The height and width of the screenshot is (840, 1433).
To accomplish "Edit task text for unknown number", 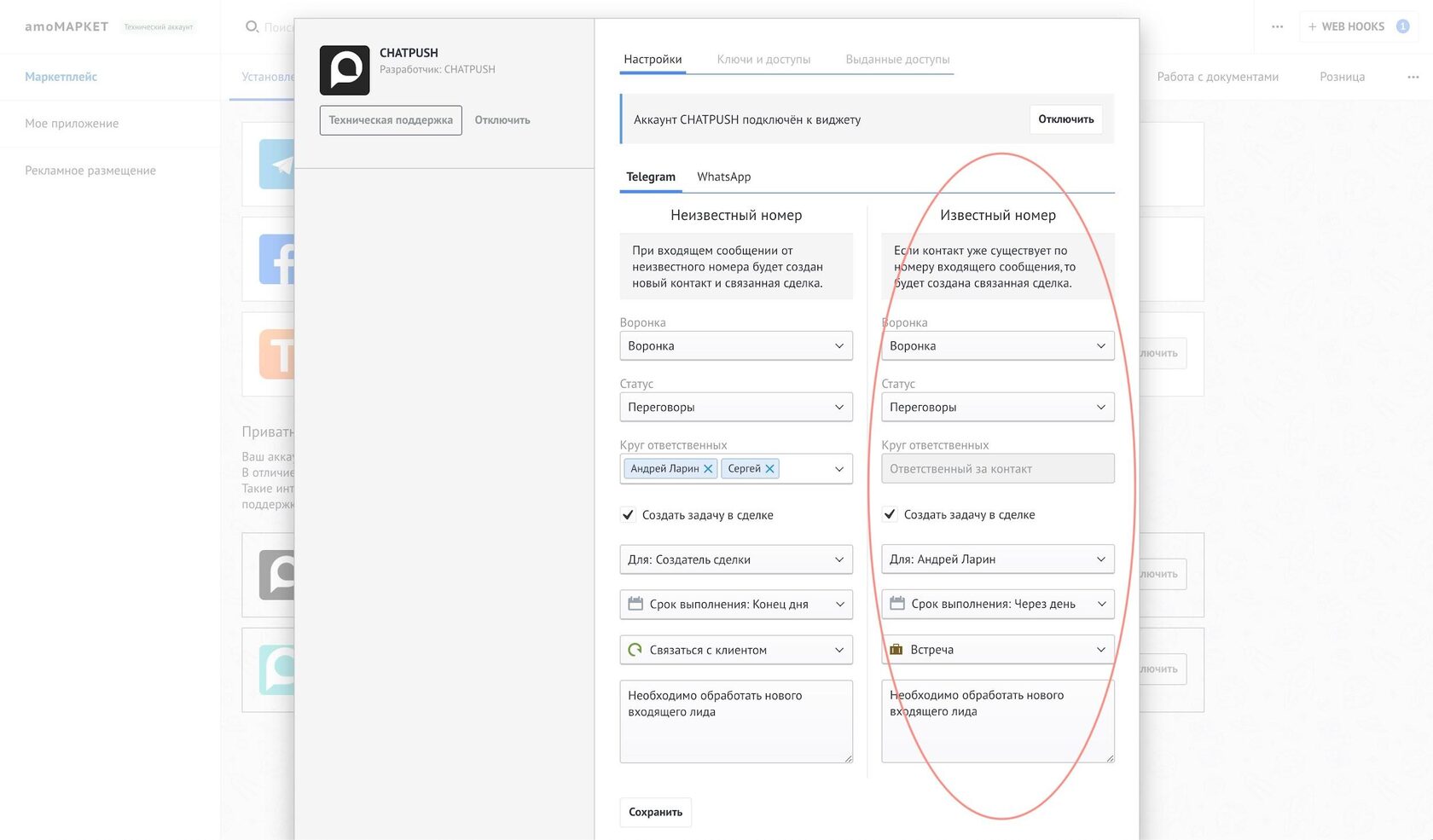I will point(736,721).
